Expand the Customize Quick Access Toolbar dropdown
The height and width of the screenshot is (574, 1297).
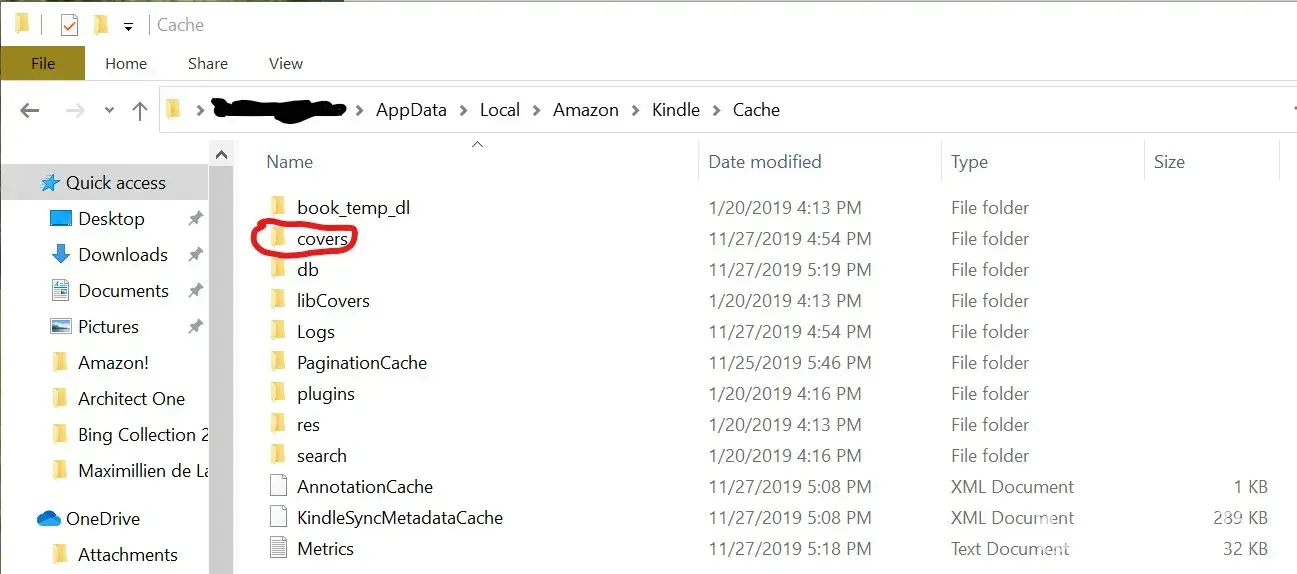128,26
